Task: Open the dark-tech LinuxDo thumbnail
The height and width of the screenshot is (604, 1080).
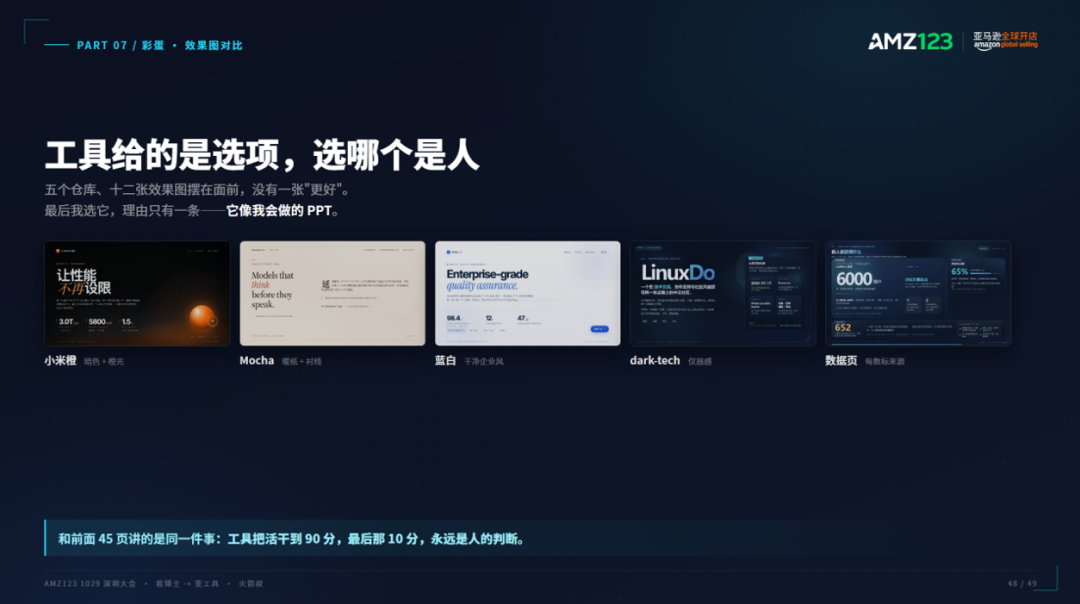Action: coord(723,293)
